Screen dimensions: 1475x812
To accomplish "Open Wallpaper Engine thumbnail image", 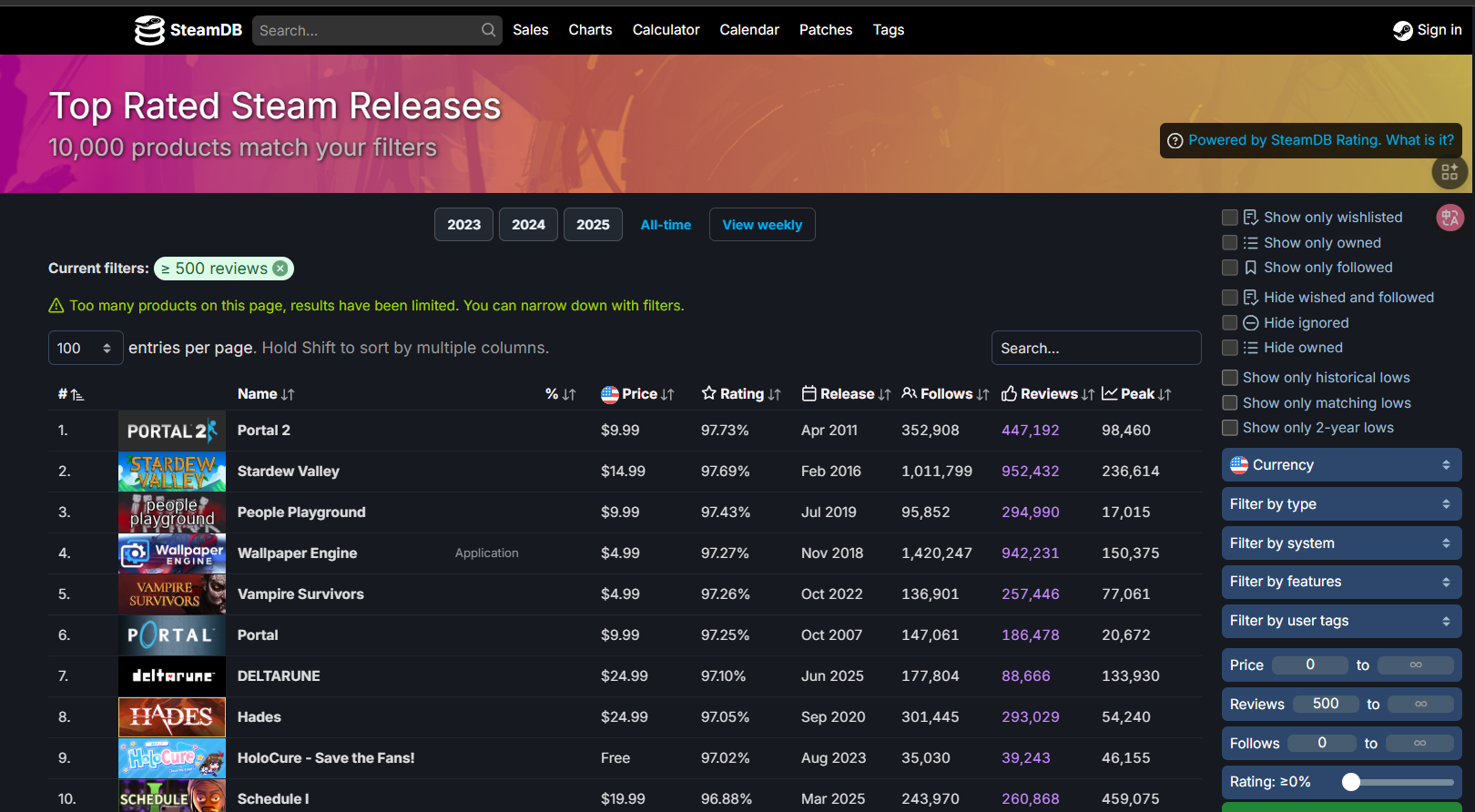I will coord(172,553).
